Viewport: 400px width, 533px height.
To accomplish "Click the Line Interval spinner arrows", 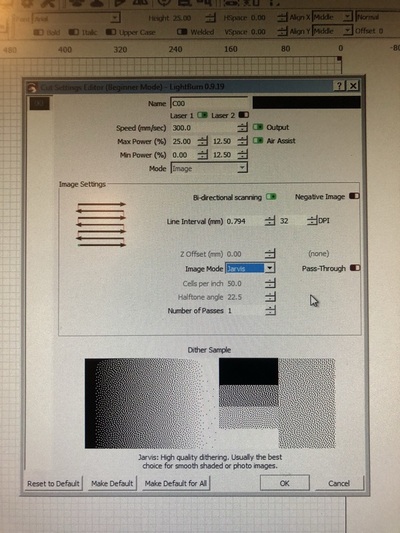I will 269,221.
